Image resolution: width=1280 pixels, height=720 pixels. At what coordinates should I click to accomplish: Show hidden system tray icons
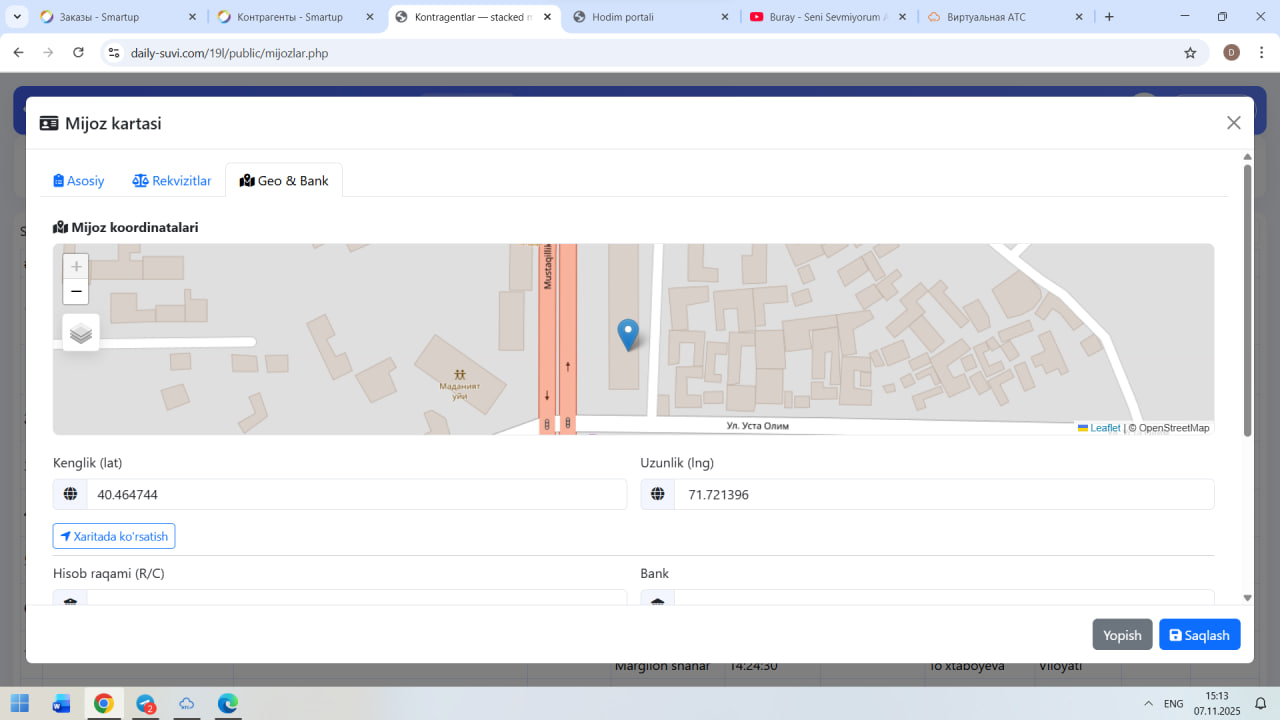1146,703
